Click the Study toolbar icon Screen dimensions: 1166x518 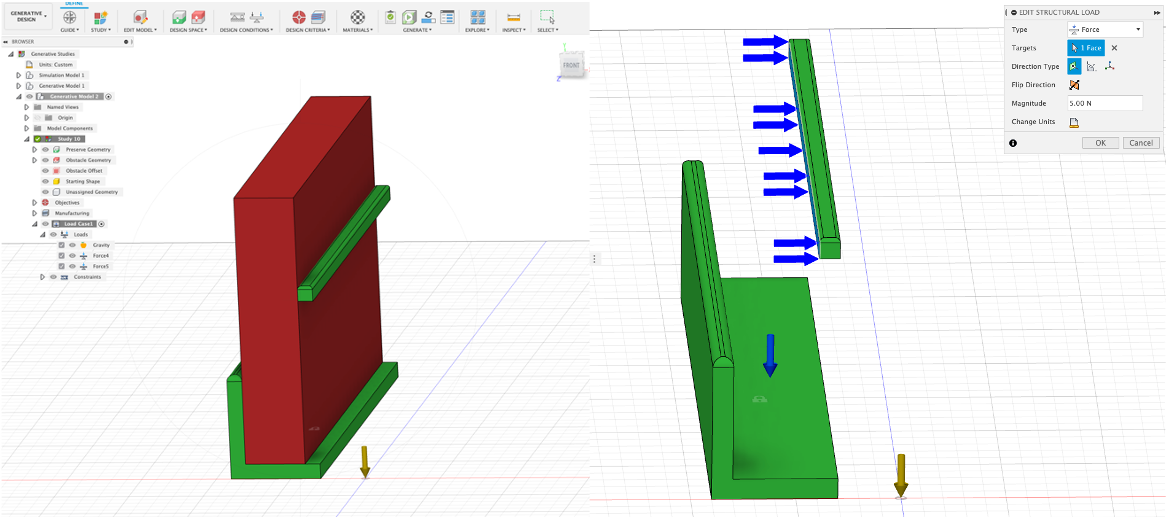[x=100, y=16]
